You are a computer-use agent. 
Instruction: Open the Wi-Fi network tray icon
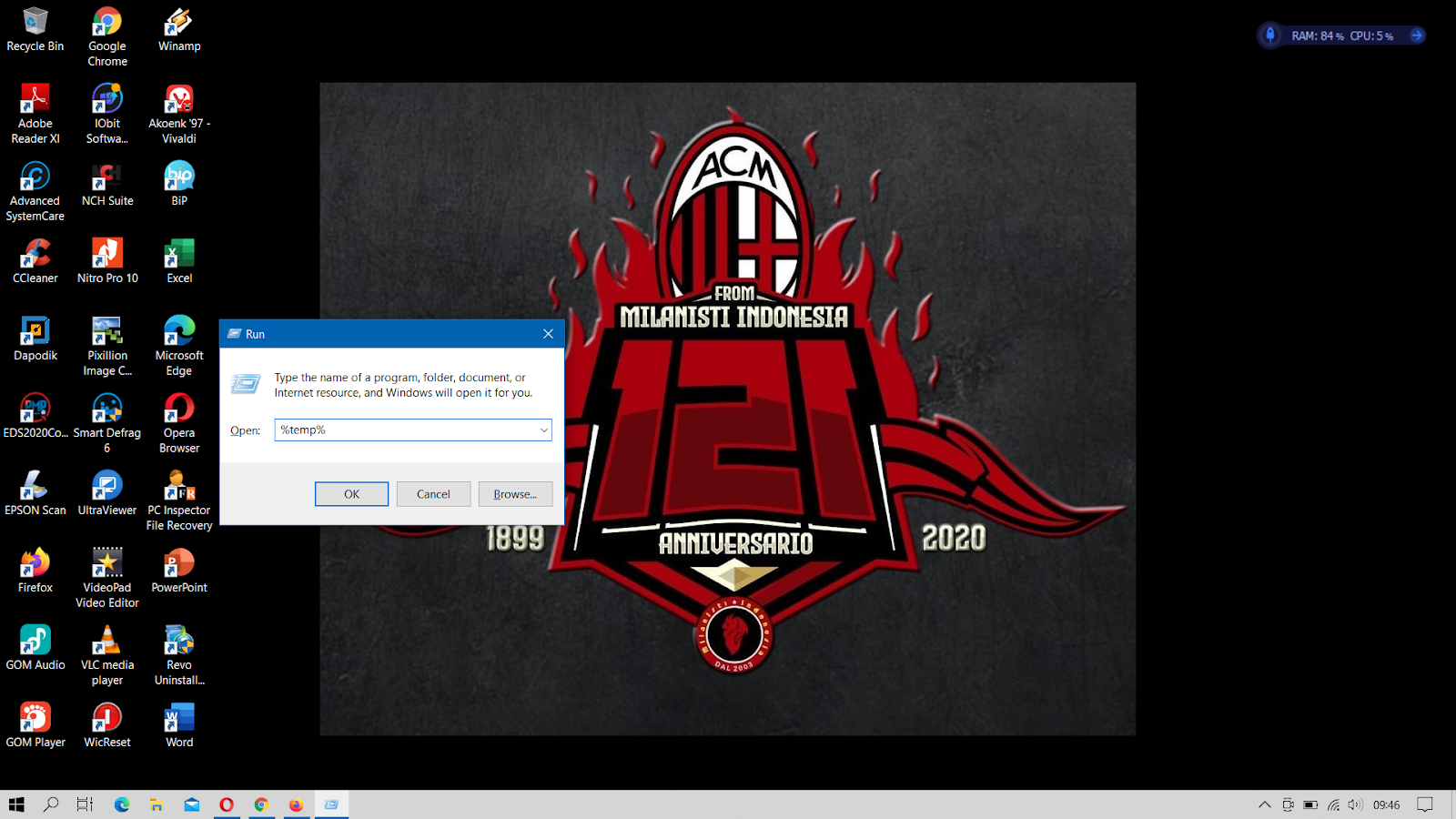(x=1333, y=804)
